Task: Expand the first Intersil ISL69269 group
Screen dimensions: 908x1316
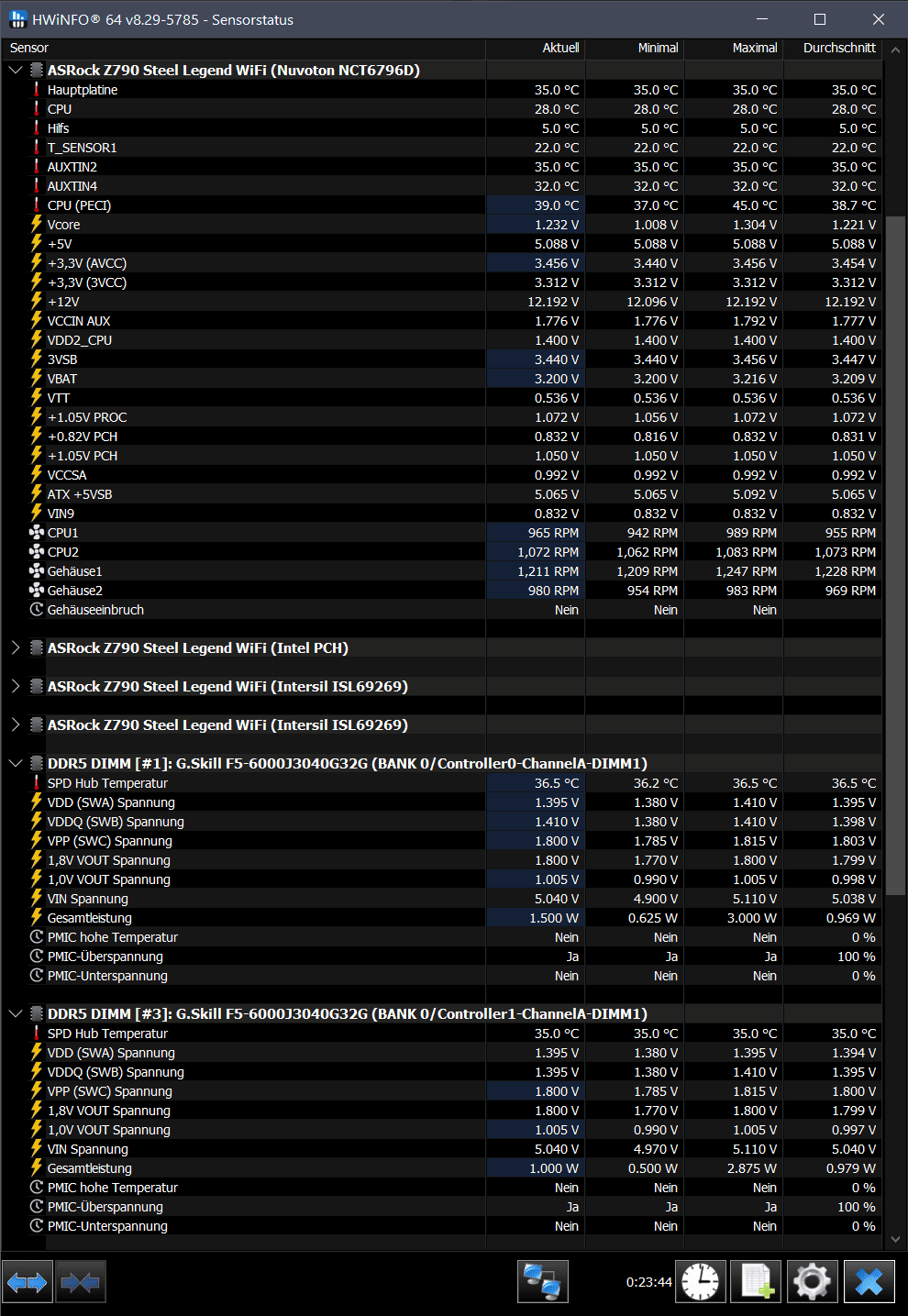Action: pyautogui.click(x=16, y=687)
